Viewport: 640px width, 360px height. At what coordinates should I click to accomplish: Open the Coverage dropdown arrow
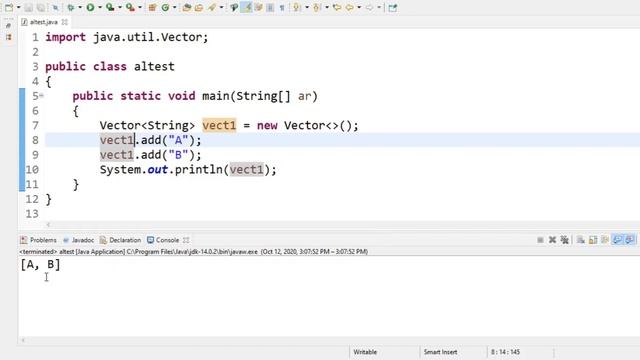(x=120, y=7)
